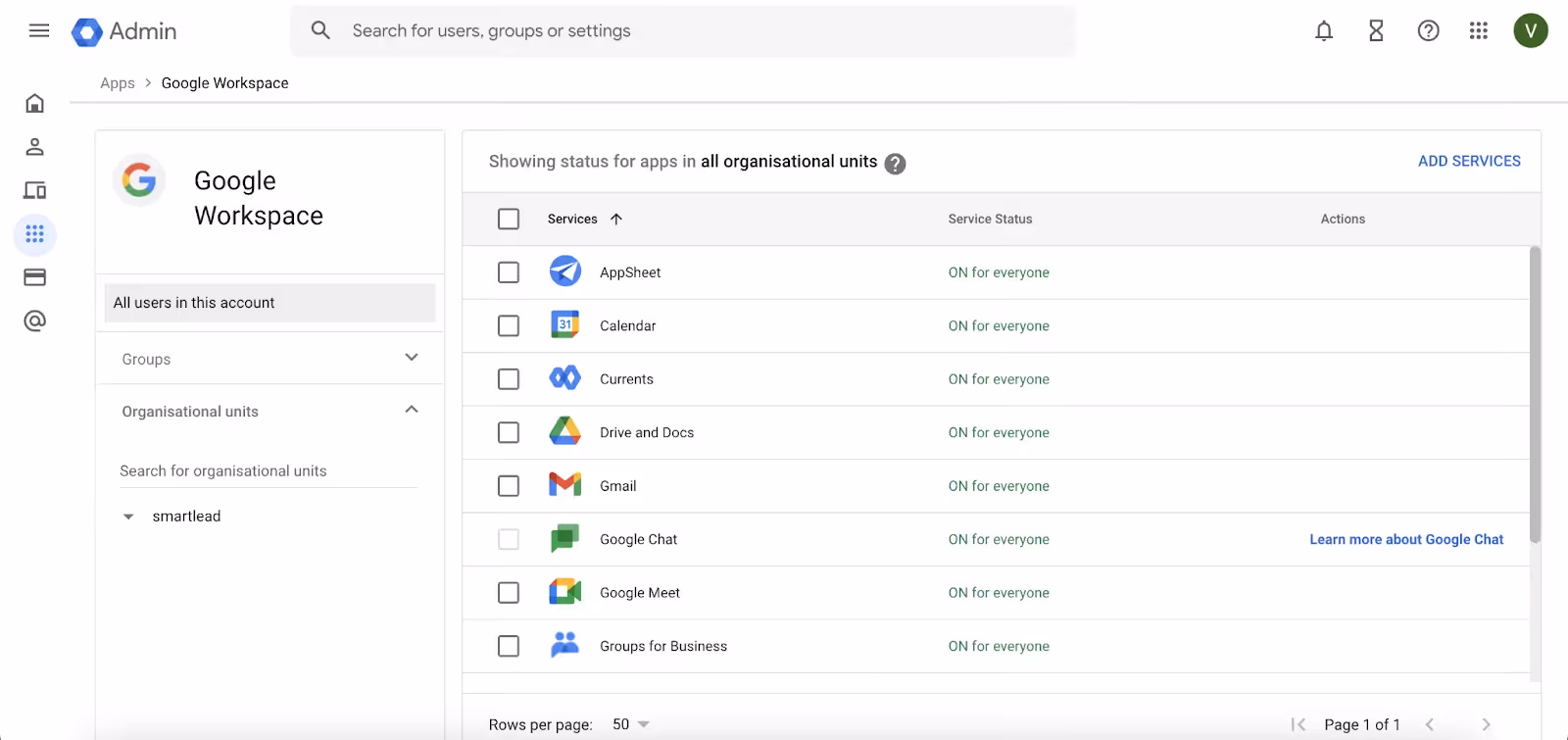Sort by Services arrow icon
Image resolution: width=1568 pixels, height=740 pixels.
coord(616,219)
